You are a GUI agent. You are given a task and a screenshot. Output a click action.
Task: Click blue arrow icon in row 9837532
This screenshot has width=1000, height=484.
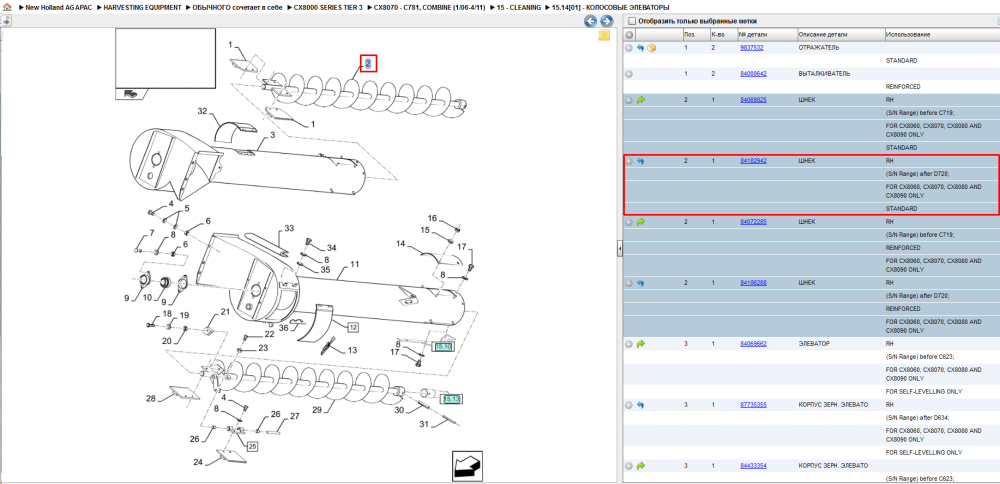[640, 48]
